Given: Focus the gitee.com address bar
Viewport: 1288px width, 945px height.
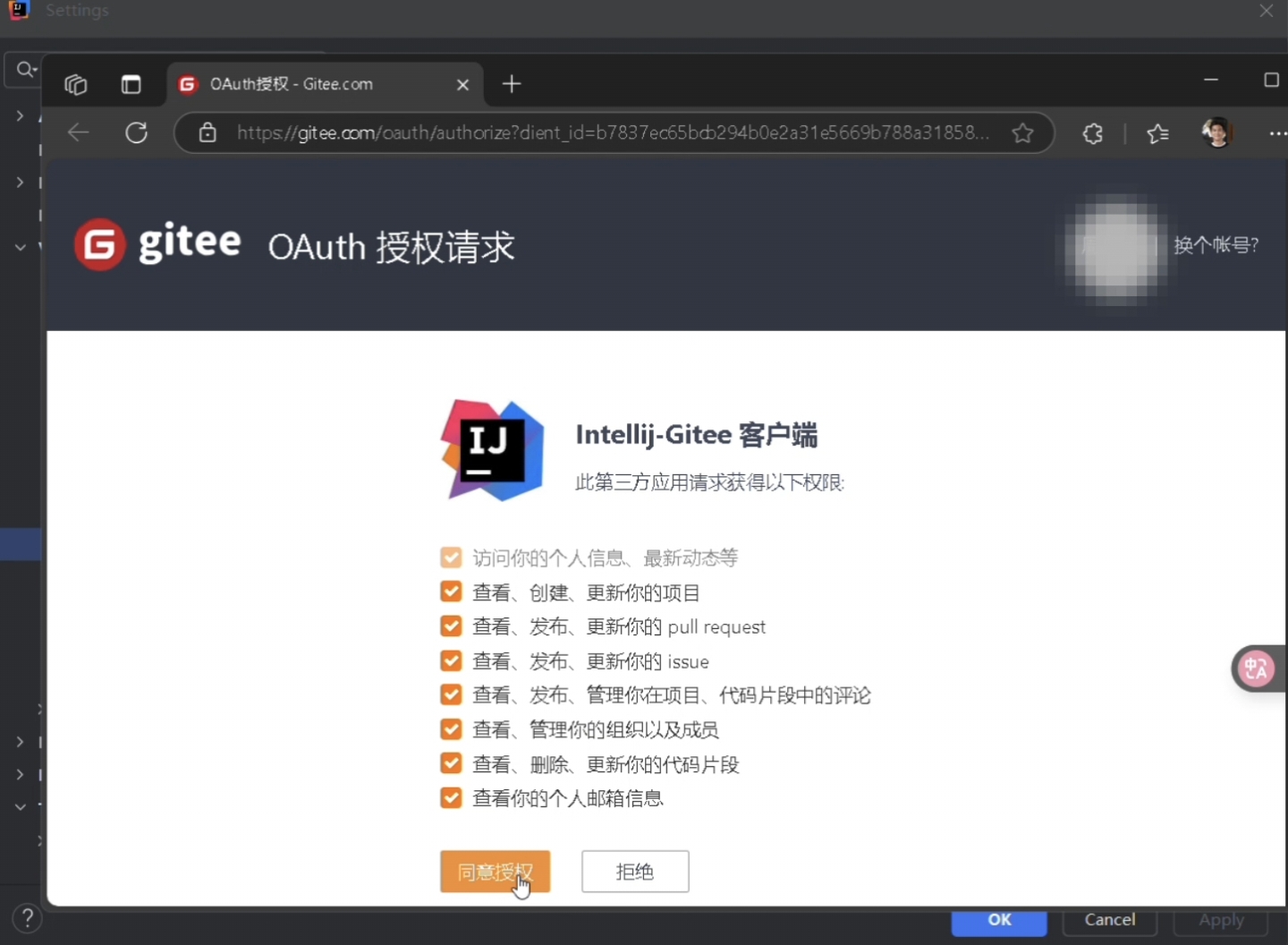Looking at the screenshot, I should 613,132.
